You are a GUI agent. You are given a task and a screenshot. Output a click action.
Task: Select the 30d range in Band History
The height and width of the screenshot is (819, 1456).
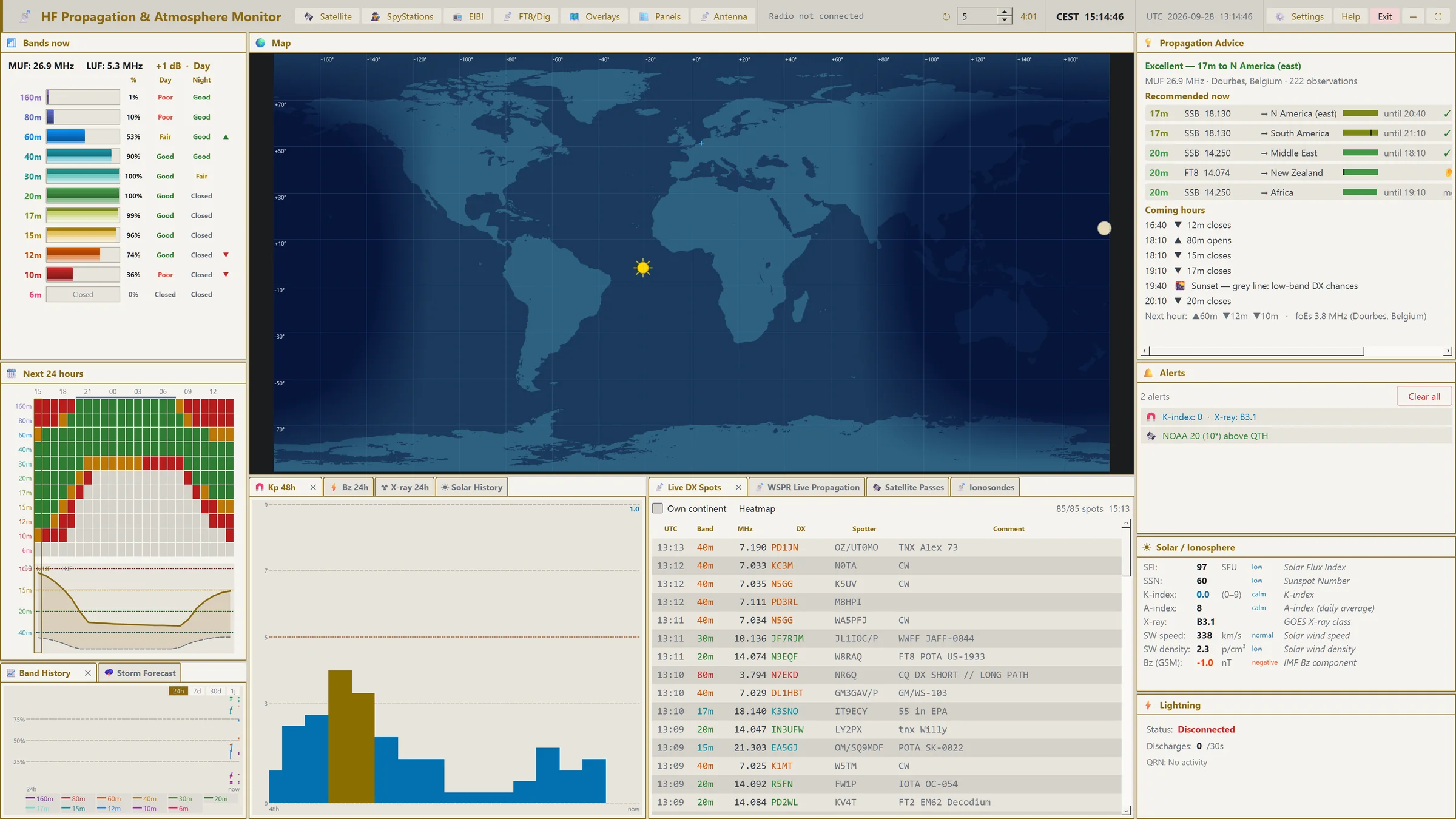(215, 691)
